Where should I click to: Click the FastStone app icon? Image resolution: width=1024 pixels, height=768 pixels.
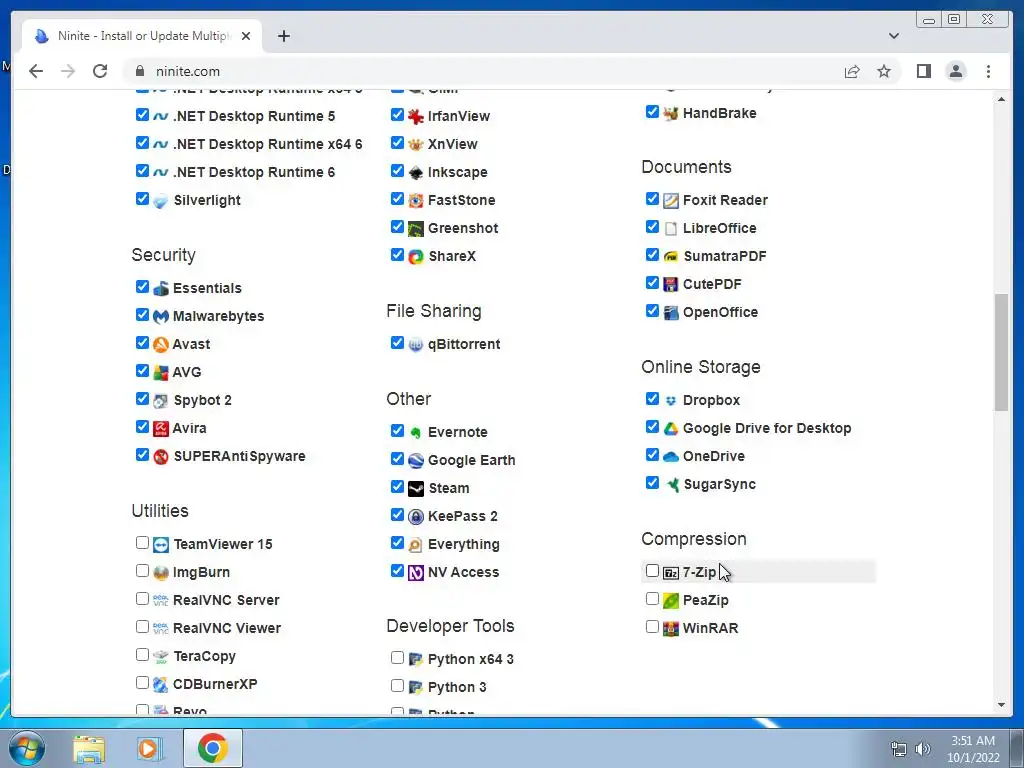pyautogui.click(x=415, y=200)
